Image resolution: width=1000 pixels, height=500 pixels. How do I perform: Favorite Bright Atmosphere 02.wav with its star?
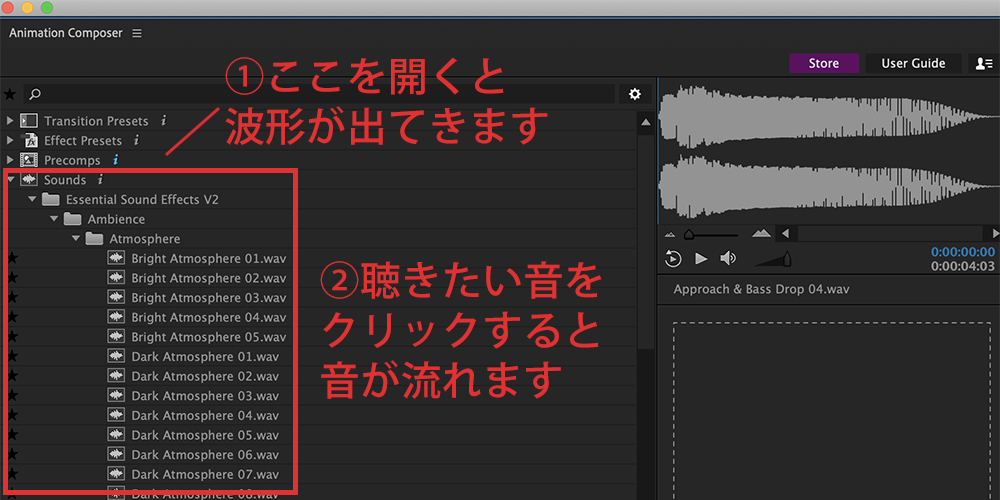coord(11,278)
